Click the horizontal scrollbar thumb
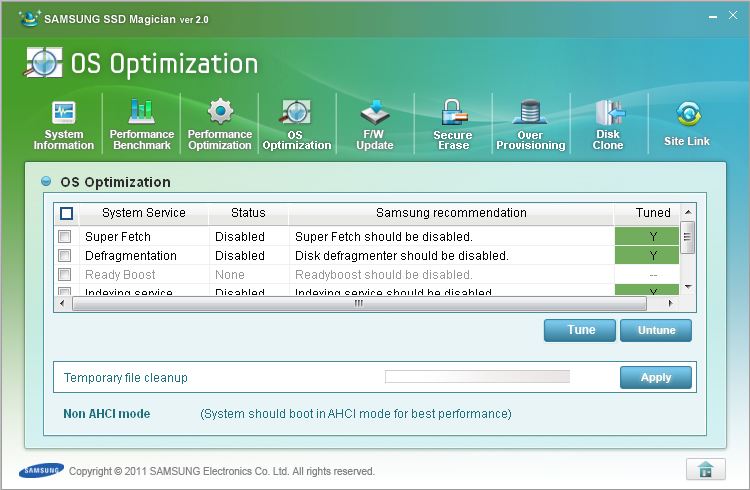This screenshot has width=750, height=490. [x=359, y=303]
